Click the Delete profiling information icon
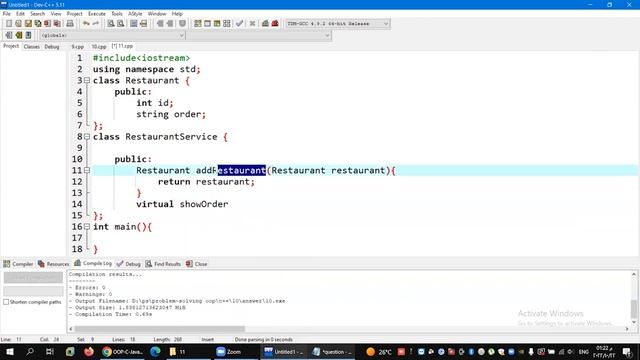Viewport: 640px width, 360px height. 275,24
